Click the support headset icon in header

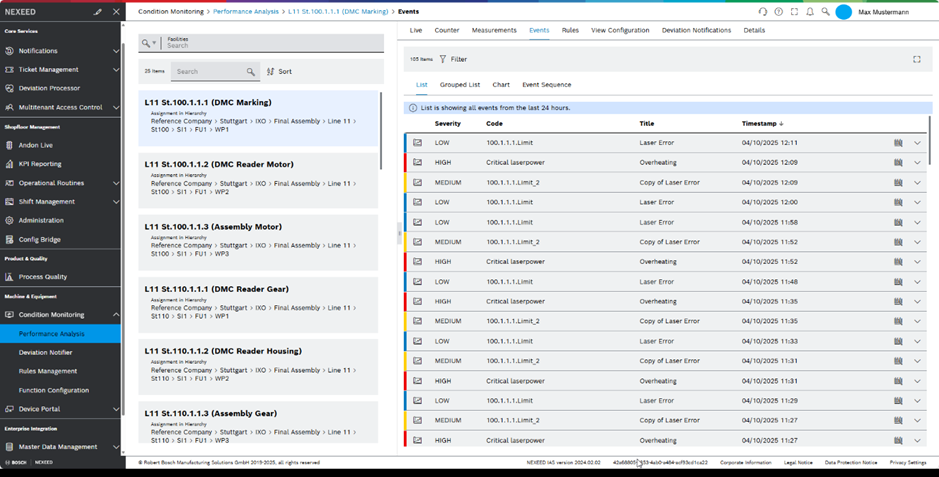pos(763,12)
